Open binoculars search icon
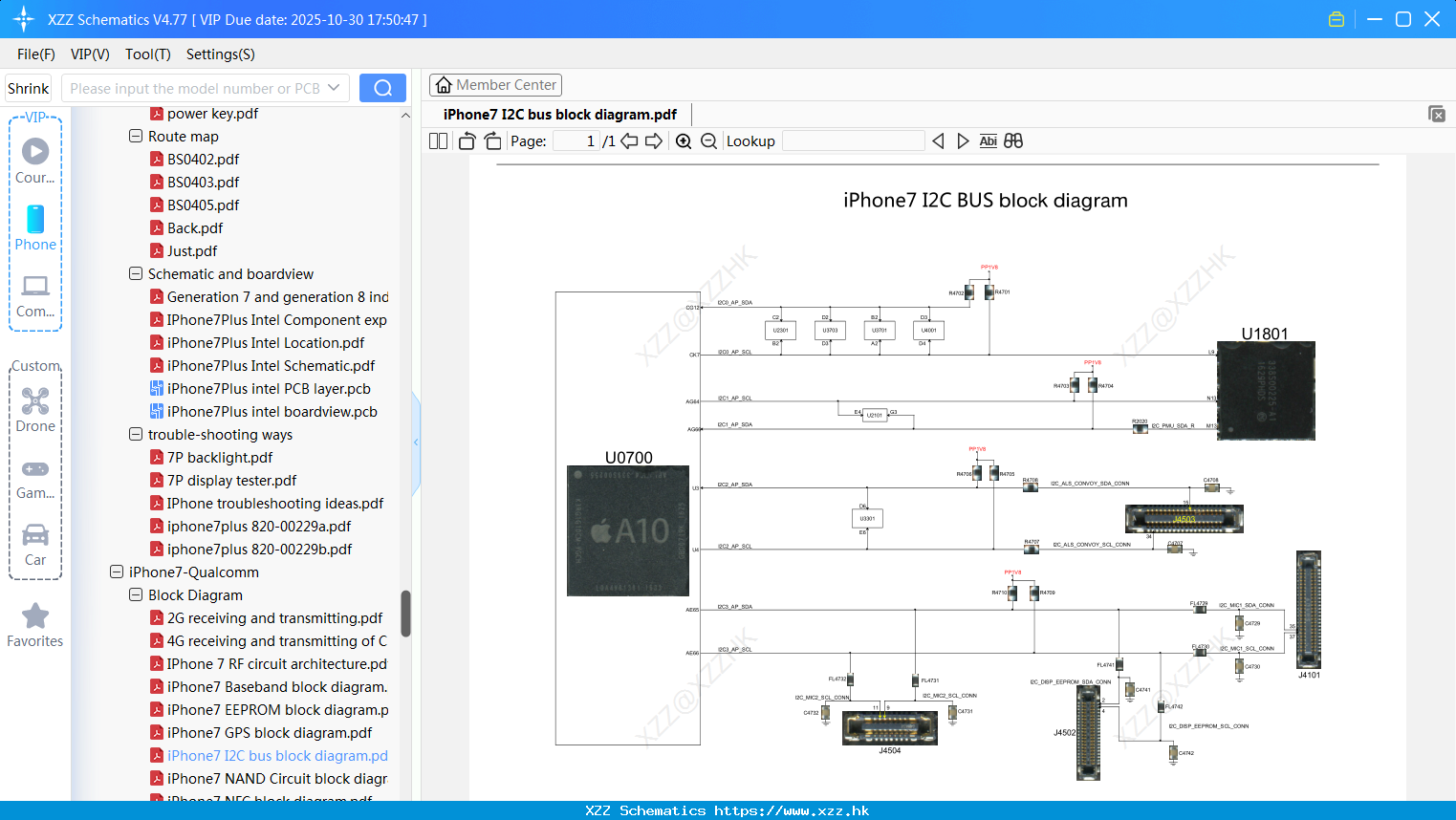Screen dimensions: 1456x820 tap(1013, 141)
